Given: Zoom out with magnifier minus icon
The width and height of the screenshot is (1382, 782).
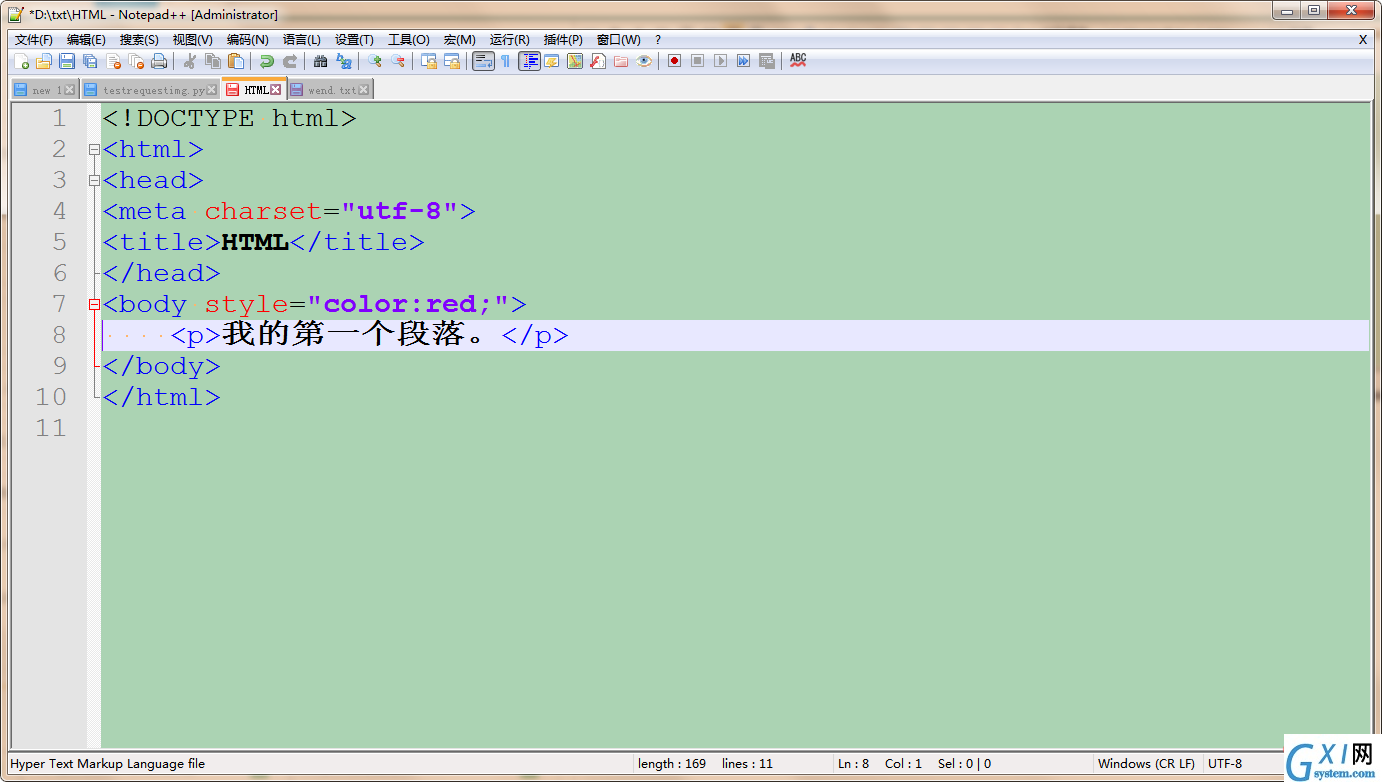Looking at the screenshot, I should [x=398, y=61].
